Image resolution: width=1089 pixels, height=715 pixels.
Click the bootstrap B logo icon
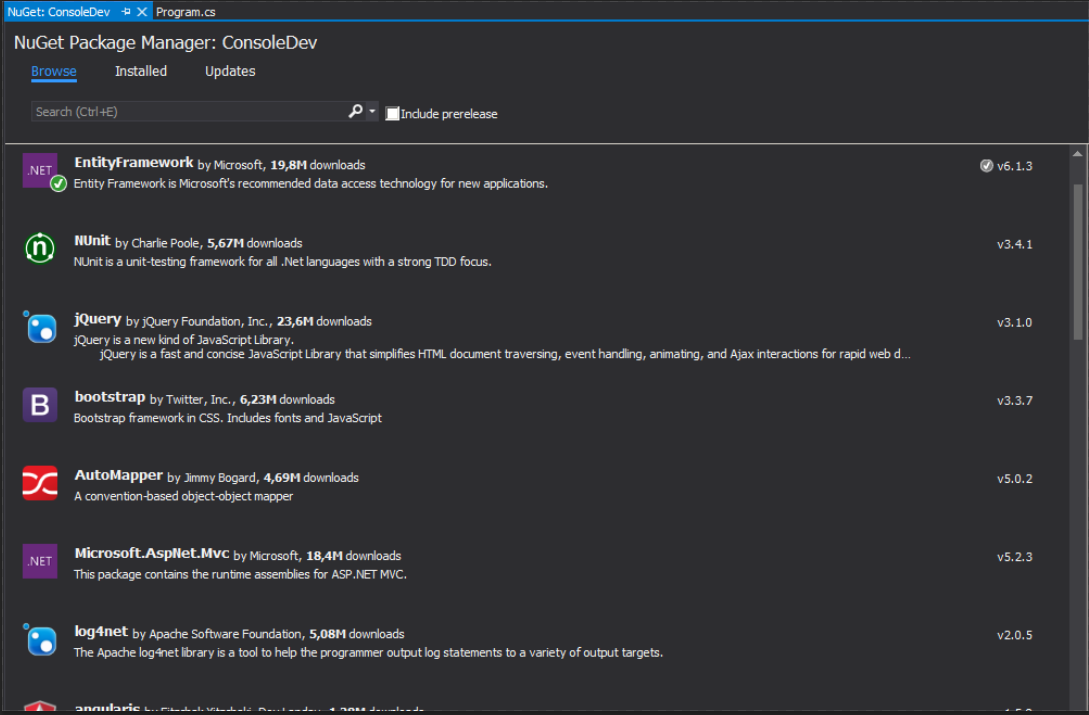coord(40,404)
